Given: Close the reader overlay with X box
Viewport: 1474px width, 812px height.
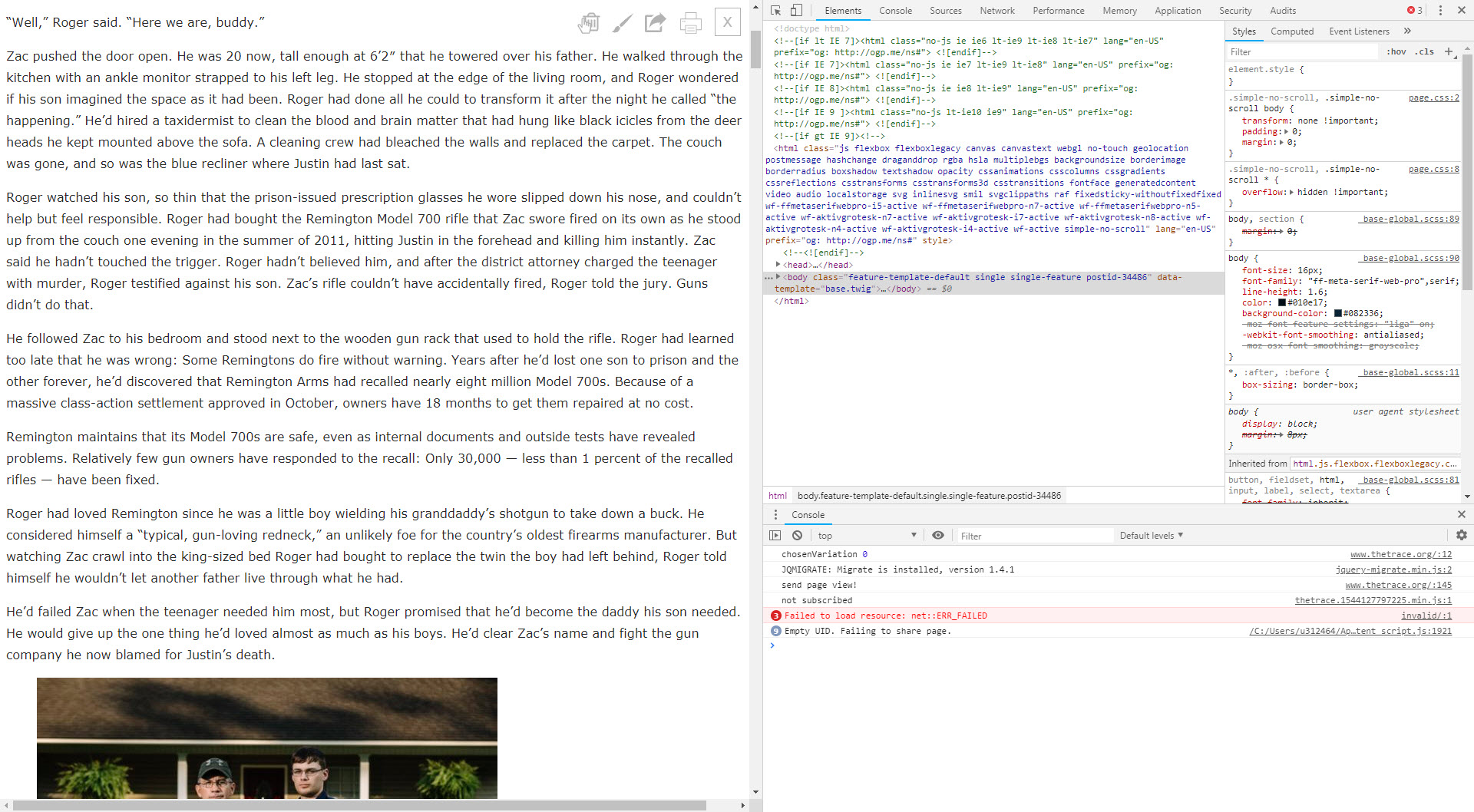Looking at the screenshot, I should [x=727, y=22].
